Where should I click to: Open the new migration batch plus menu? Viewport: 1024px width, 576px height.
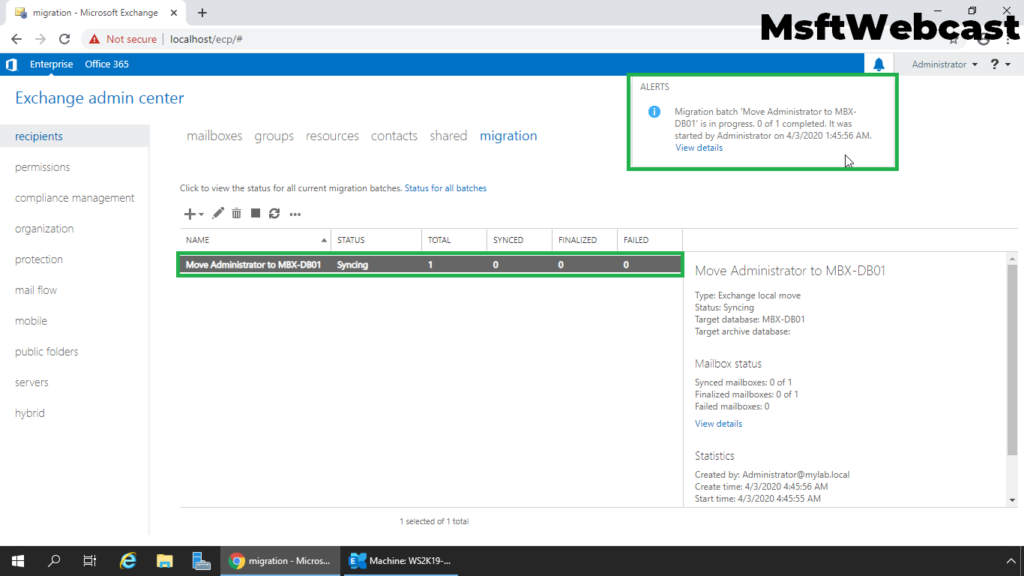pos(193,214)
